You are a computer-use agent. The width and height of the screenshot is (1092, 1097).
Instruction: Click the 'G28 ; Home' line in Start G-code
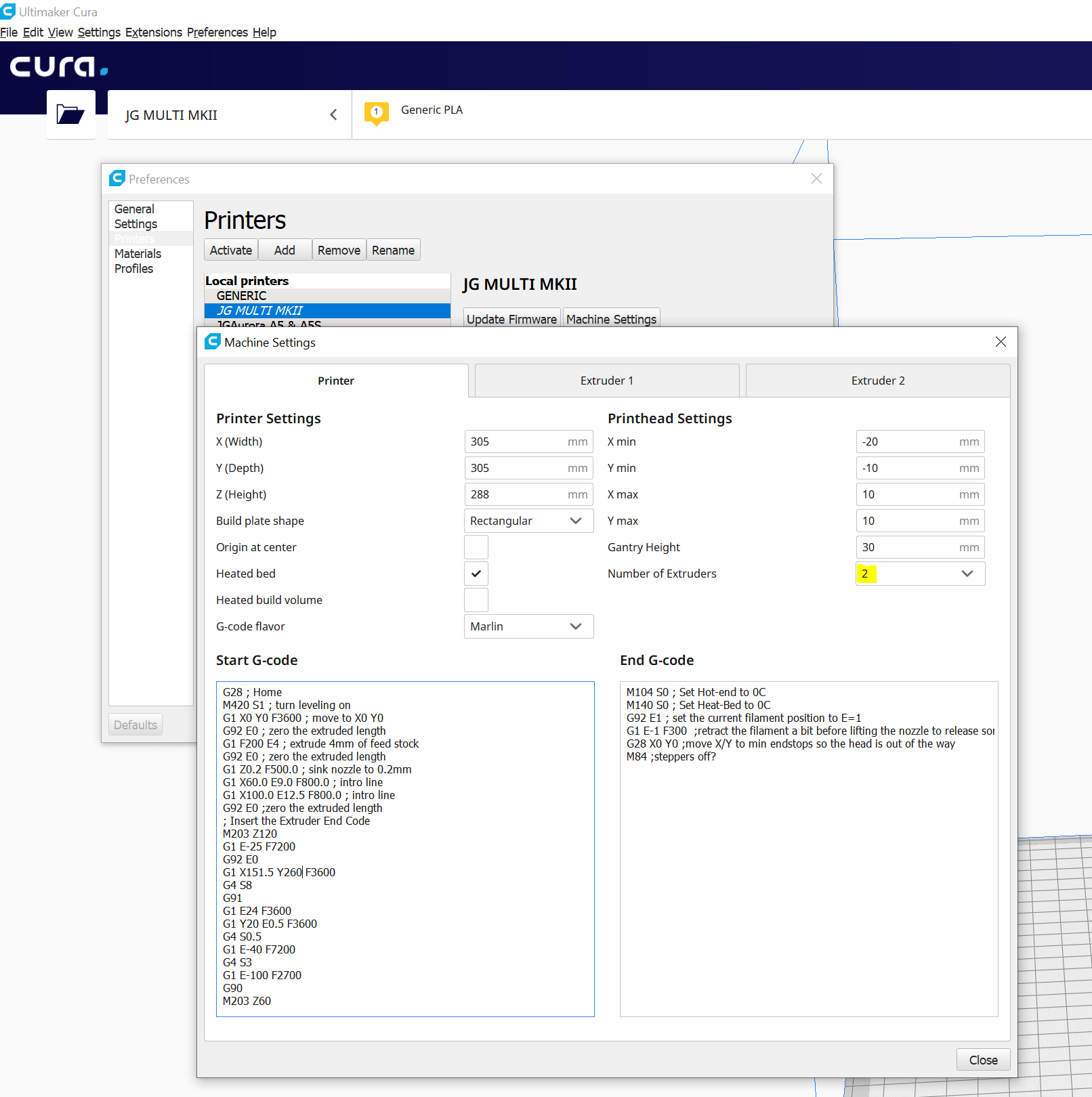tap(252, 692)
